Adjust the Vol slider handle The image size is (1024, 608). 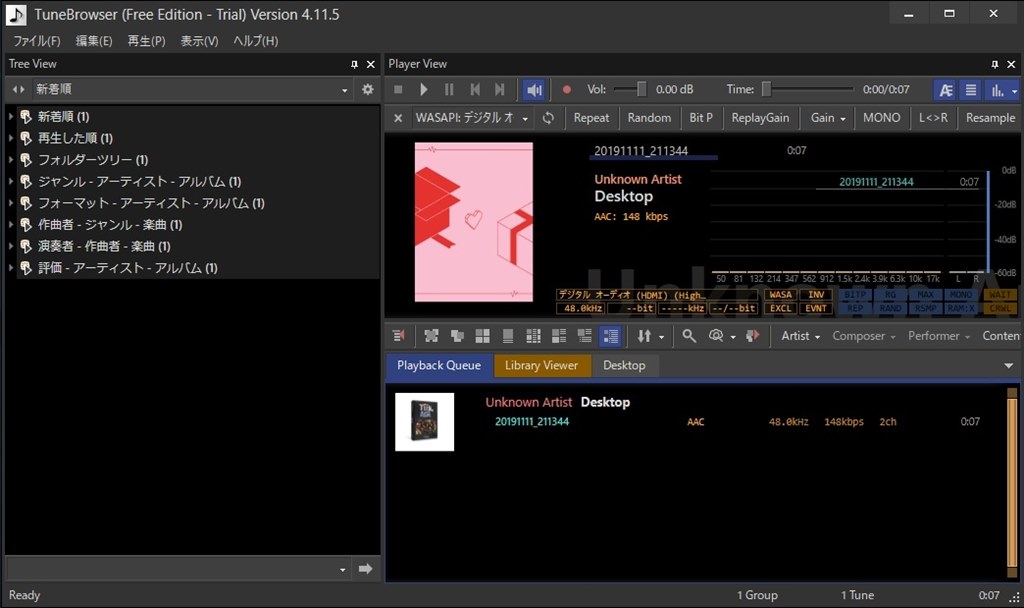click(x=641, y=89)
